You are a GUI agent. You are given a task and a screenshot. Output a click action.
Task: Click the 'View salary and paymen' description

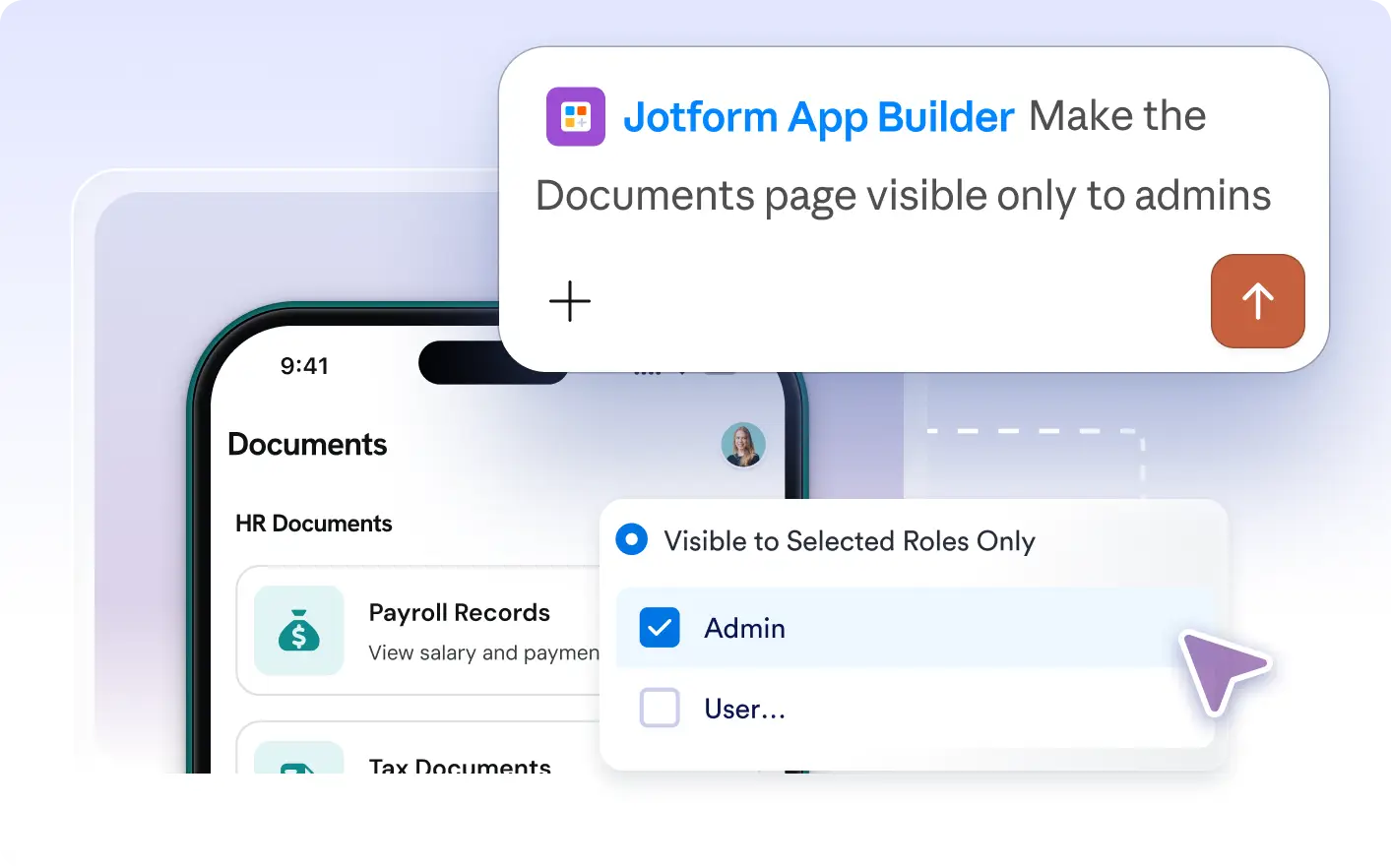pos(483,653)
